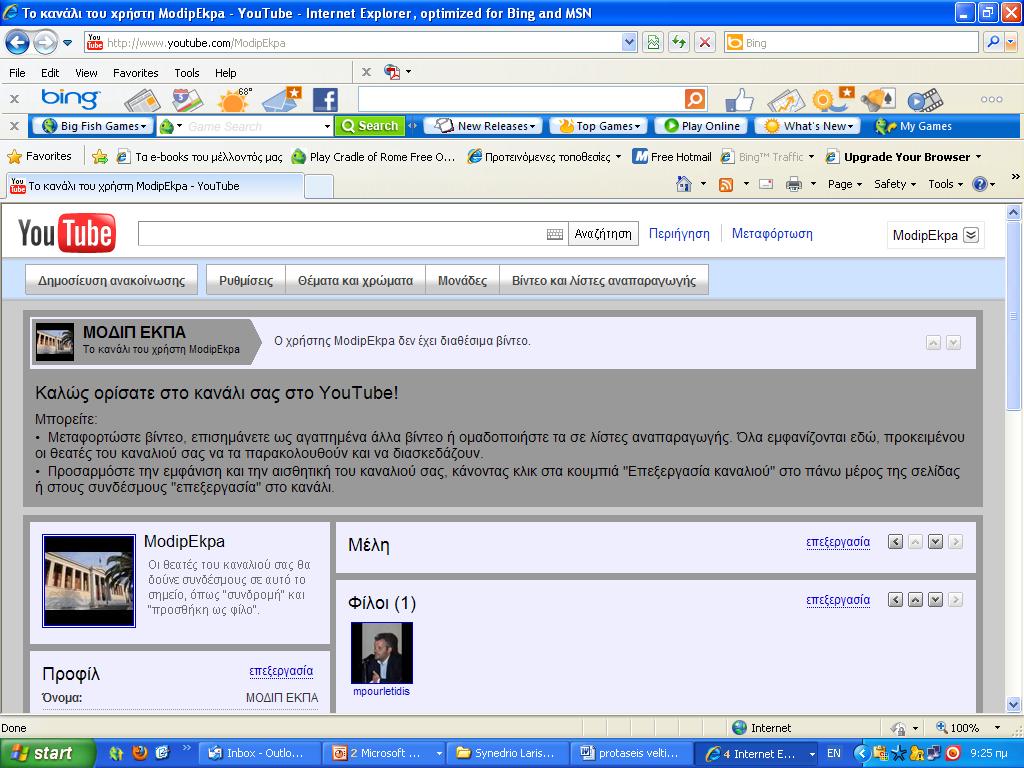1024x768 pixels.
Task: Switch to Inbox - Outlook in the taskbar
Action: point(259,753)
